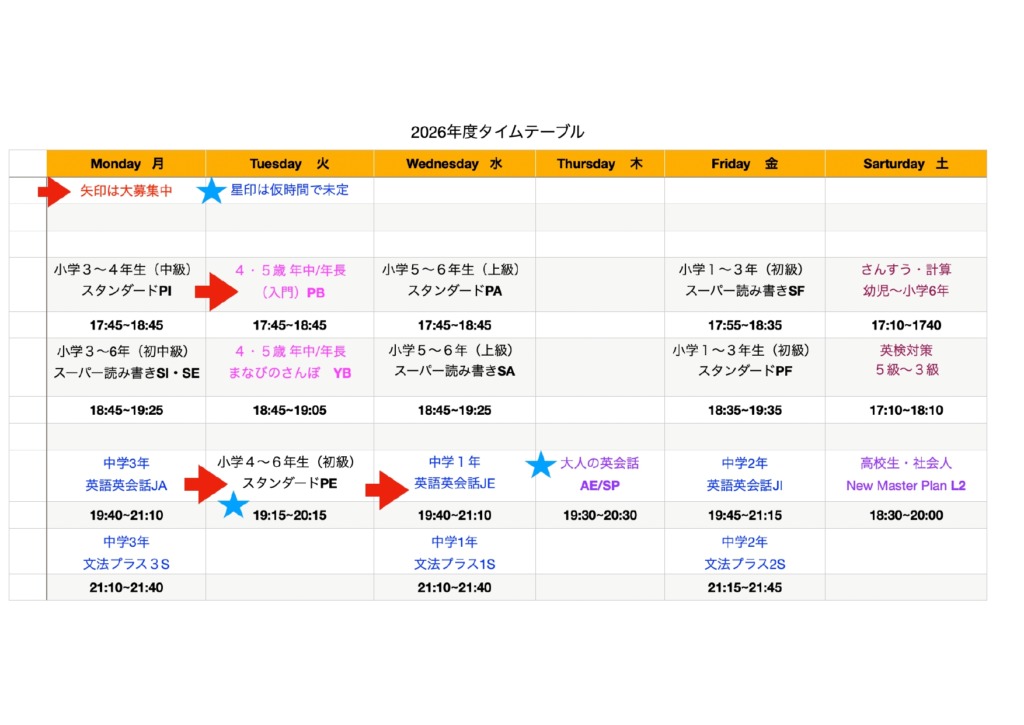Image resolution: width=1024 pixels, height=725 pixels.
Task: Click the blue star beside 星印は仮時間で未定
Action: pos(211,191)
